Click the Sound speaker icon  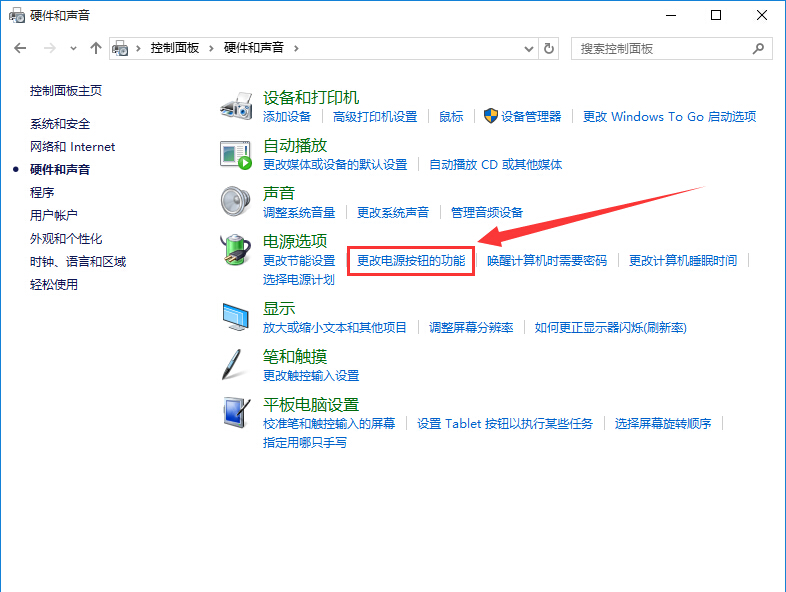pos(236,200)
